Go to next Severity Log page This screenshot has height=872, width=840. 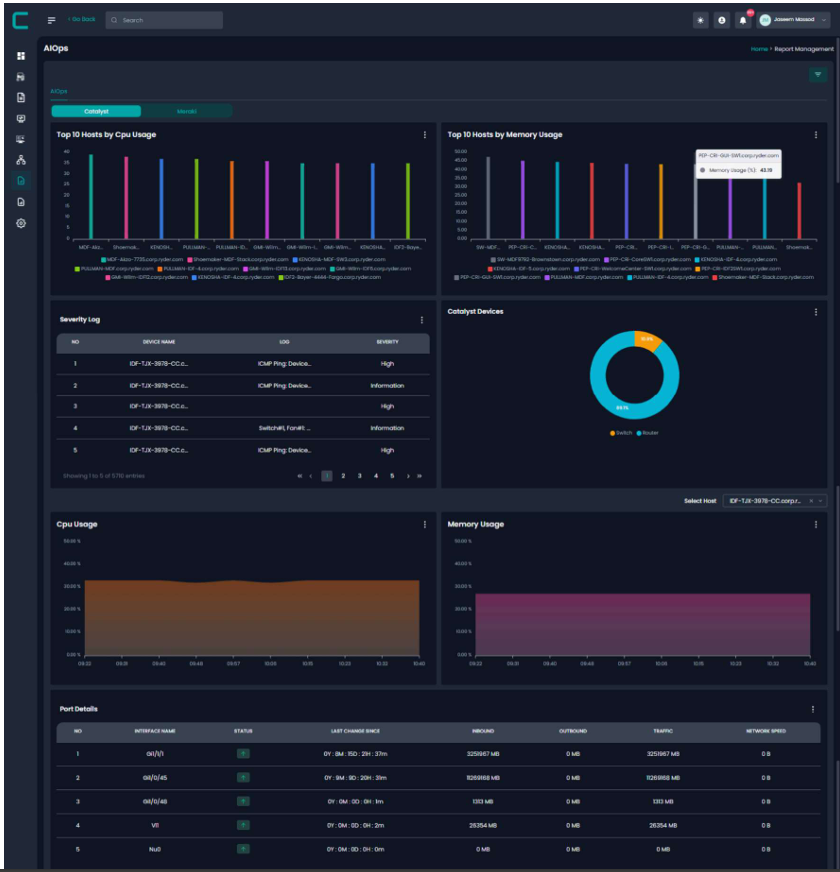tap(408, 476)
